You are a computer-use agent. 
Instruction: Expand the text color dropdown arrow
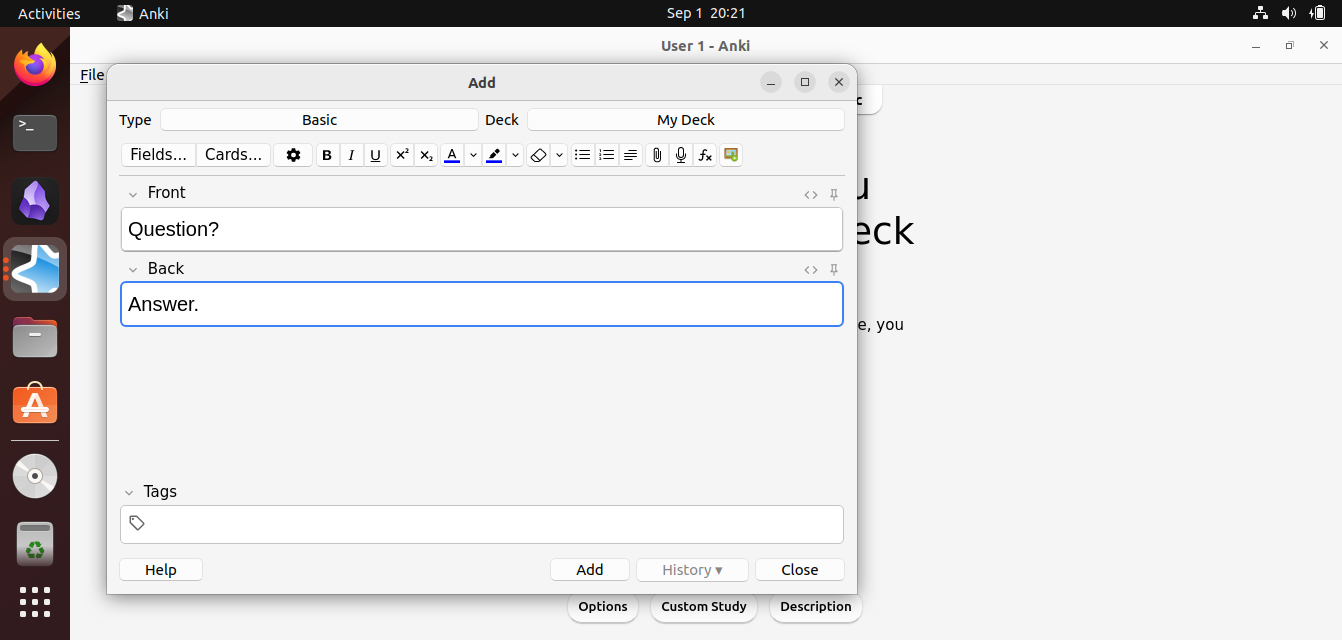(x=472, y=155)
